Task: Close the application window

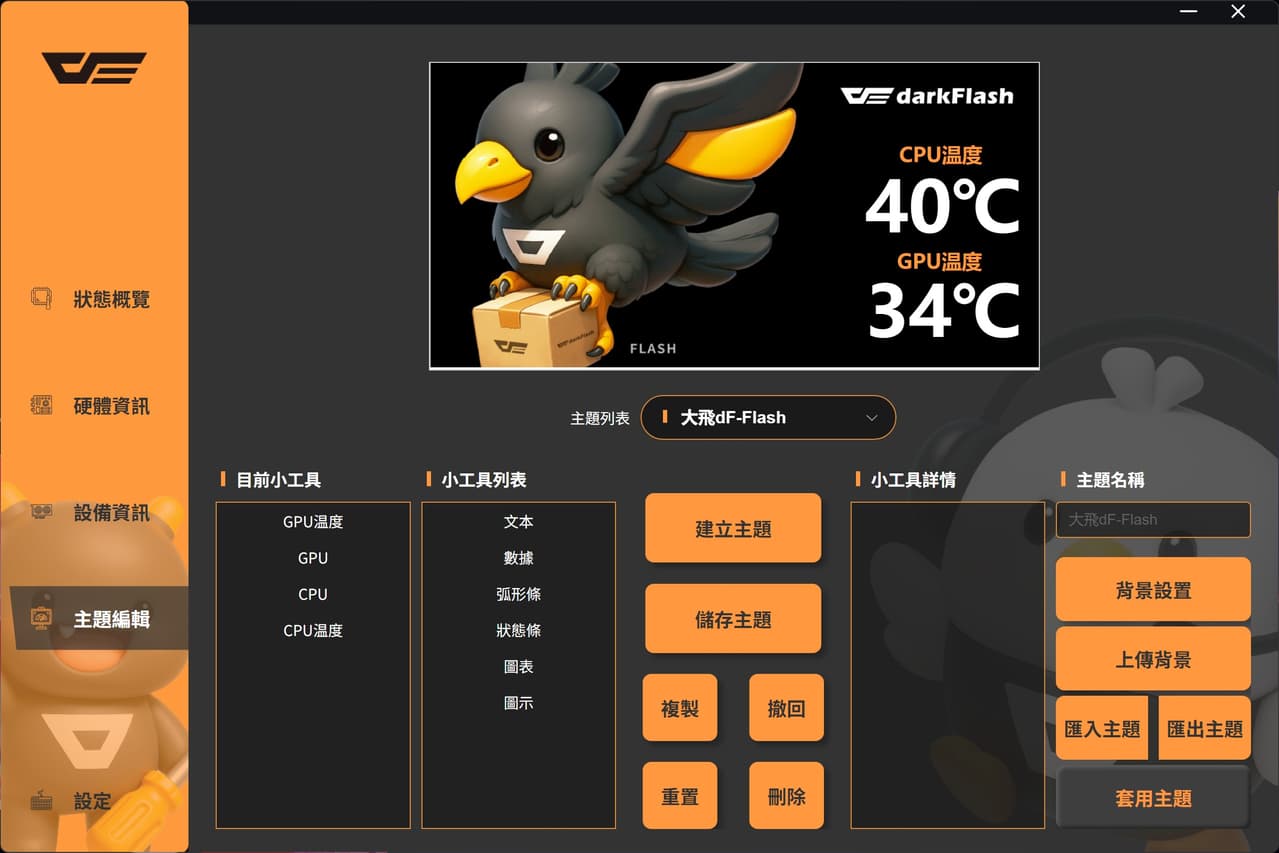Action: 1238,12
